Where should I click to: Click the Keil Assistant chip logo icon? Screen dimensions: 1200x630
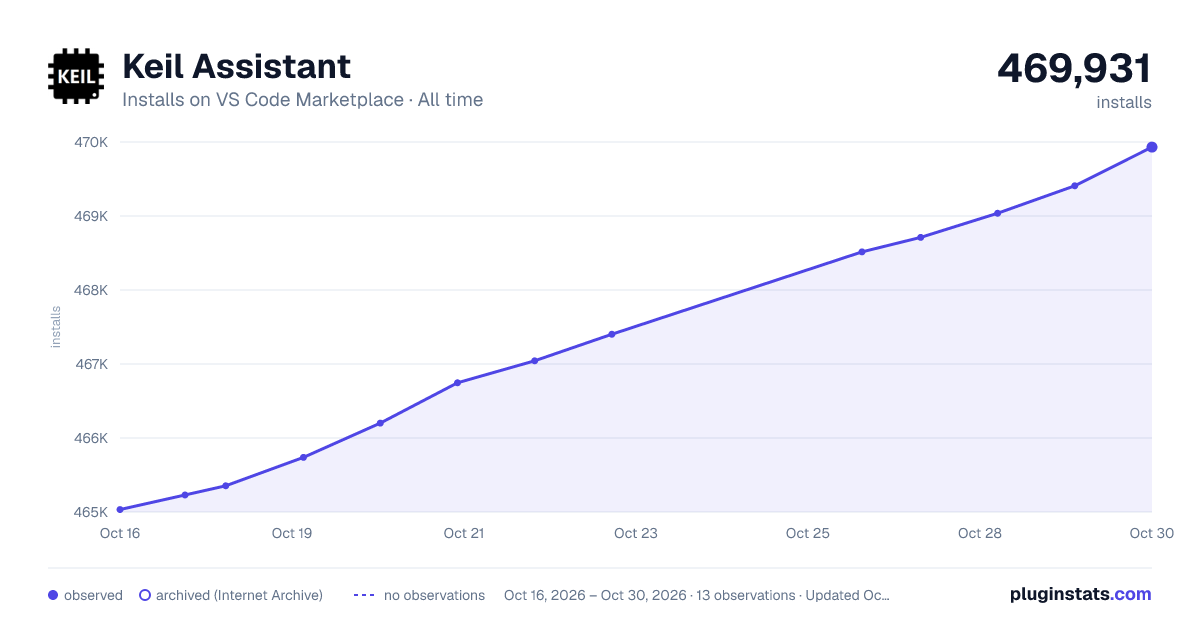(76, 76)
